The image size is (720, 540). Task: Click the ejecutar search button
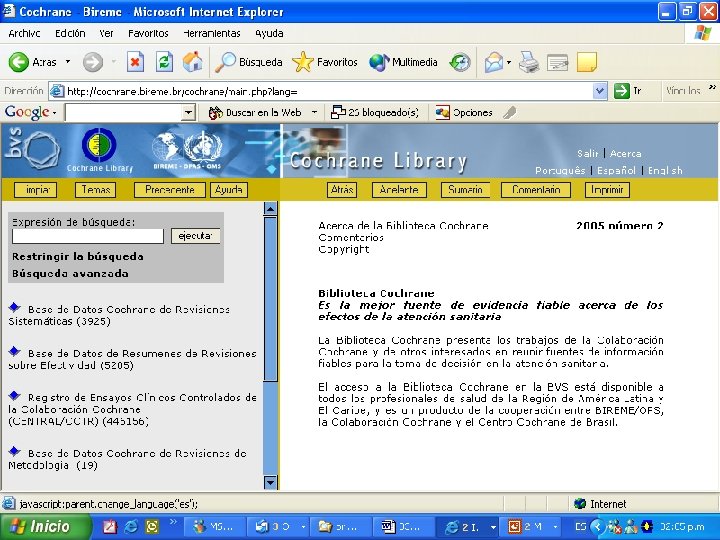[196, 236]
